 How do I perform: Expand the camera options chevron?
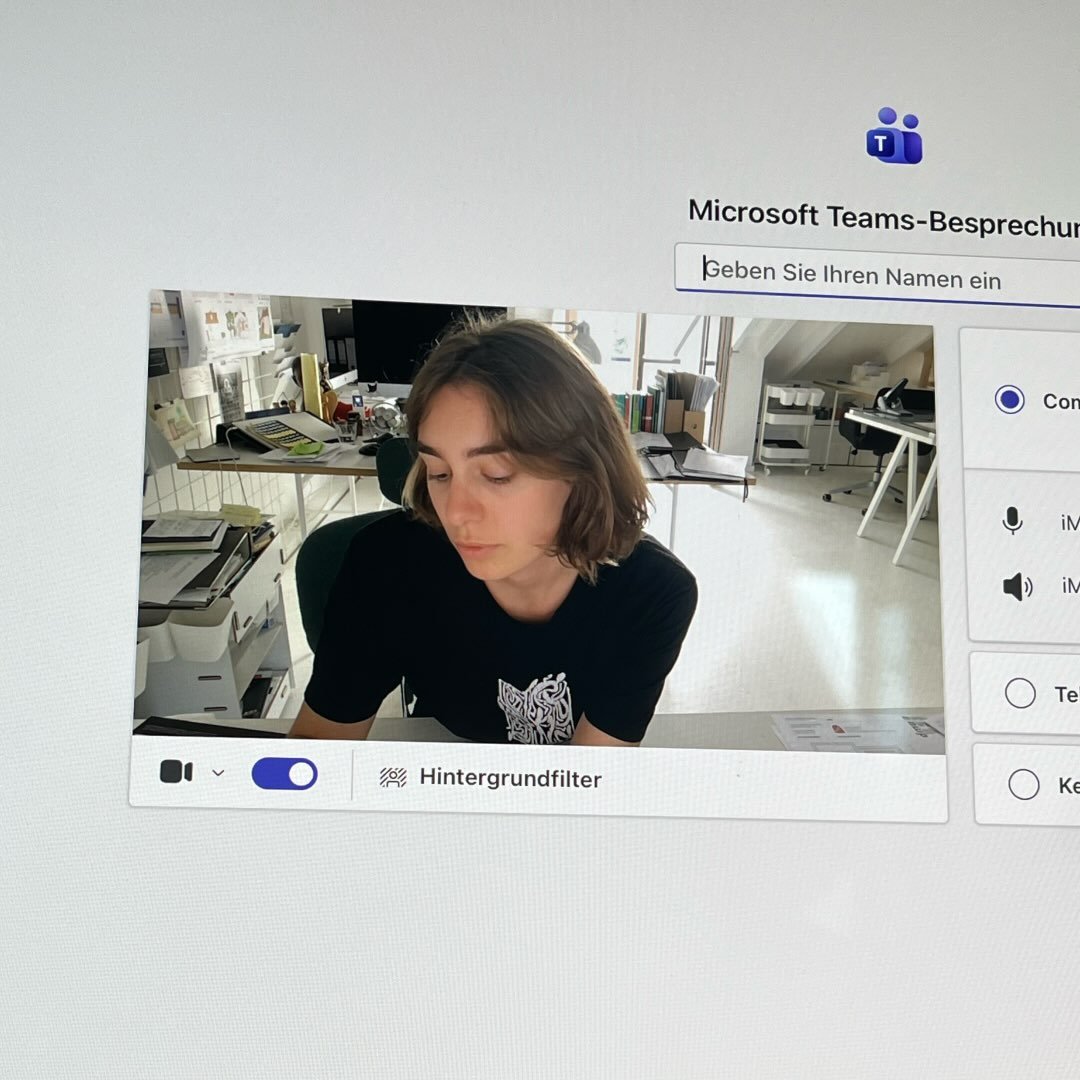point(218,773)
